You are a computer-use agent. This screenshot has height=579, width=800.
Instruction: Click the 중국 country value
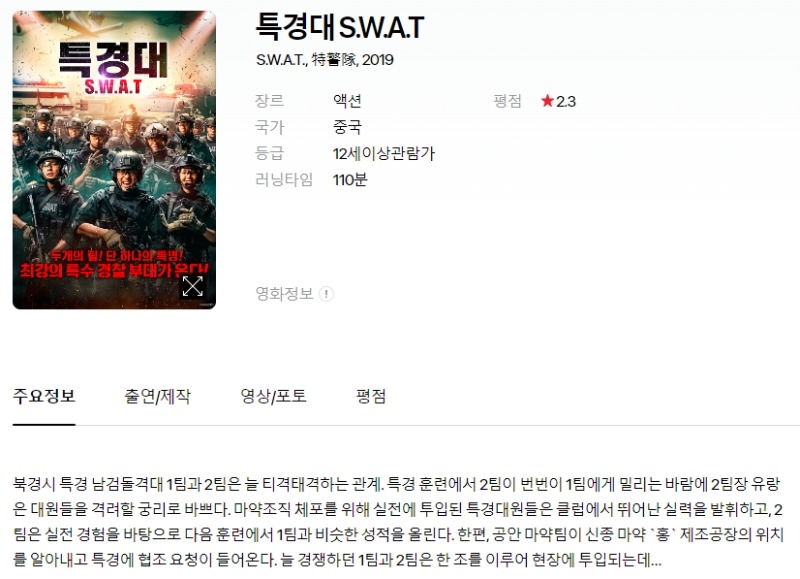[x=347, y=127]
